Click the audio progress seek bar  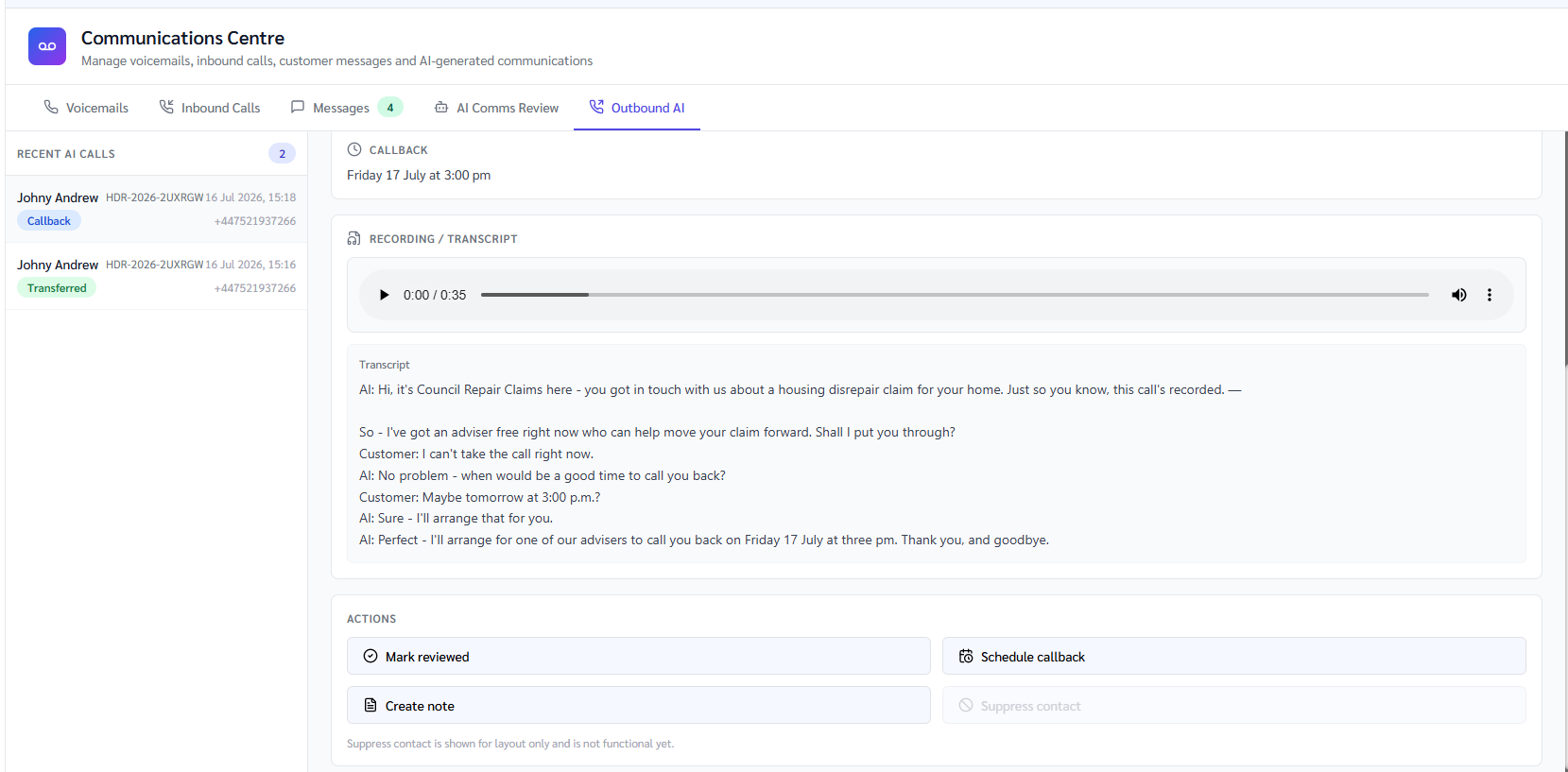tap(955, 295)
